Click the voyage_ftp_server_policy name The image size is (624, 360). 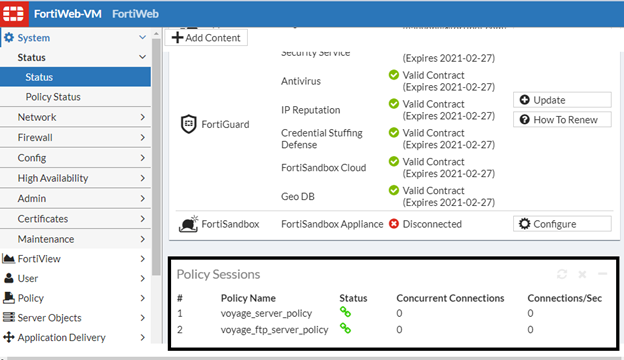tap(275, 329)
